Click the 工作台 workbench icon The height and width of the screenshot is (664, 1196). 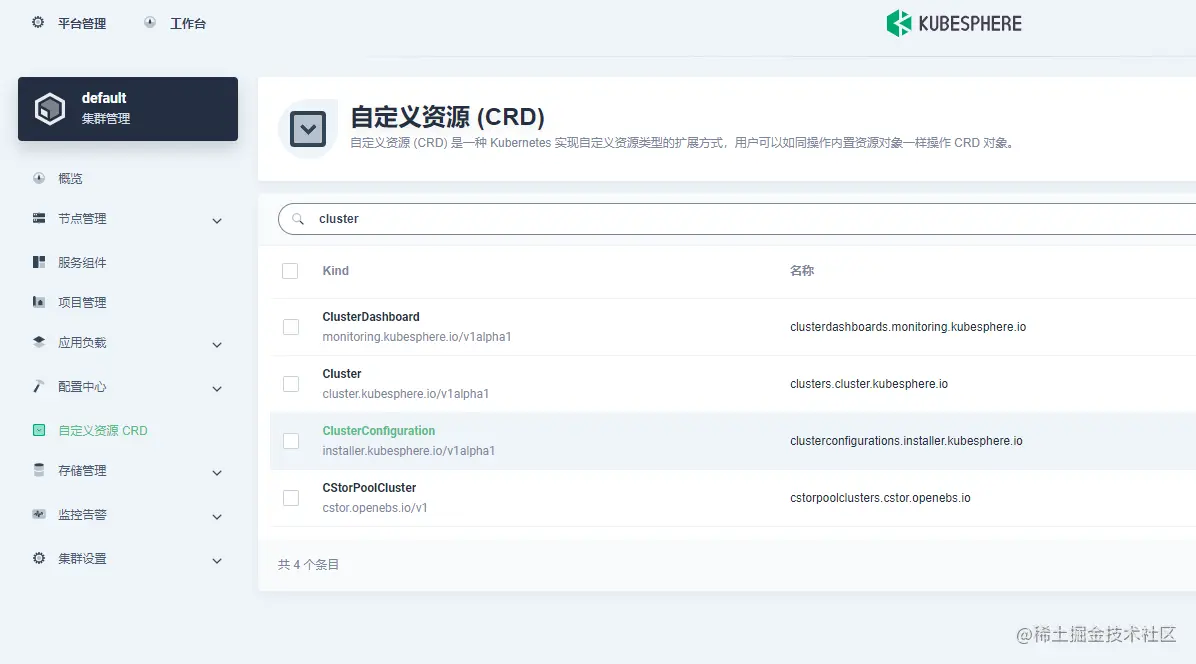tap(150, 23)
